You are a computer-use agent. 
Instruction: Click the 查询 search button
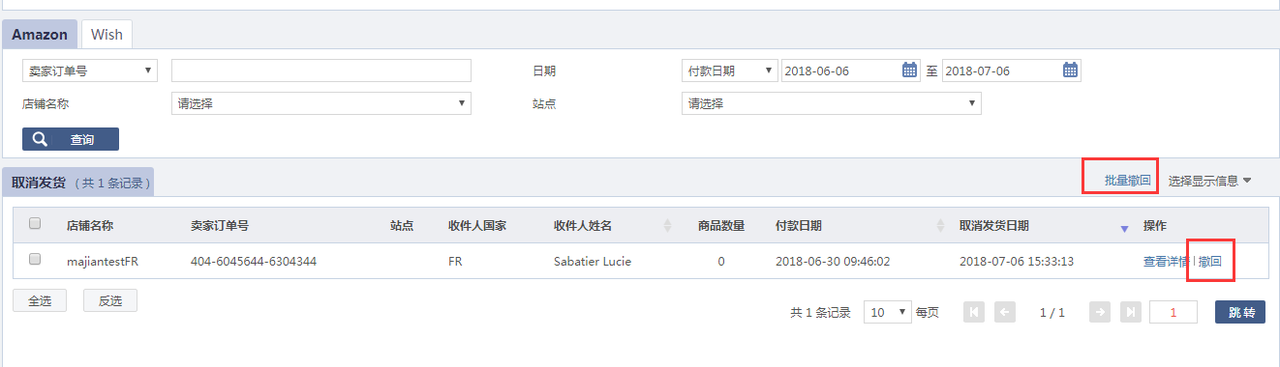[x=70, y=139]
